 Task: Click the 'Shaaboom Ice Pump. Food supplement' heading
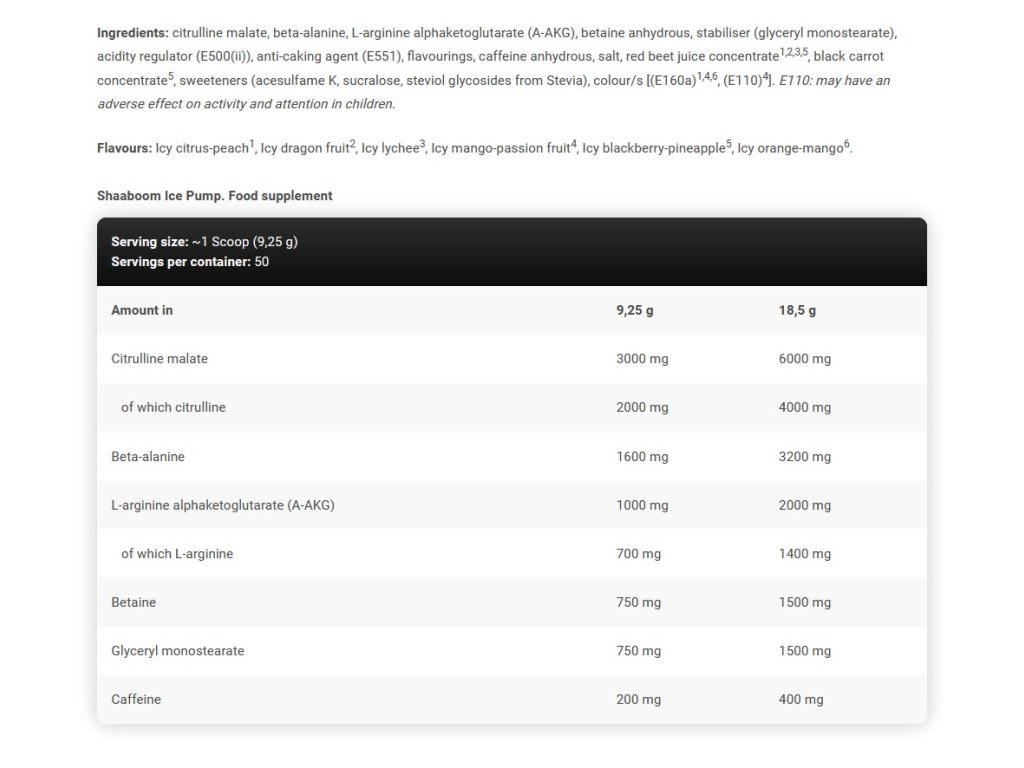(214, 196)
